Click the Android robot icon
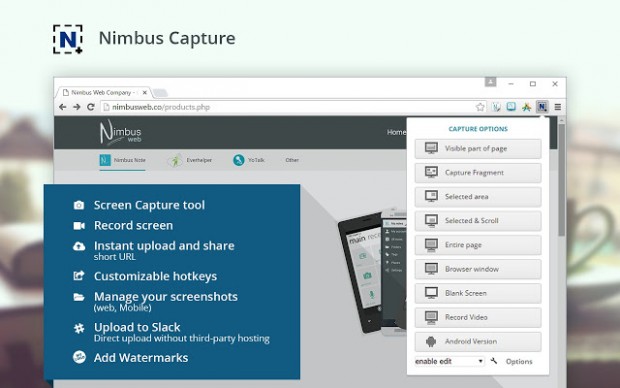 pos(431,341)
